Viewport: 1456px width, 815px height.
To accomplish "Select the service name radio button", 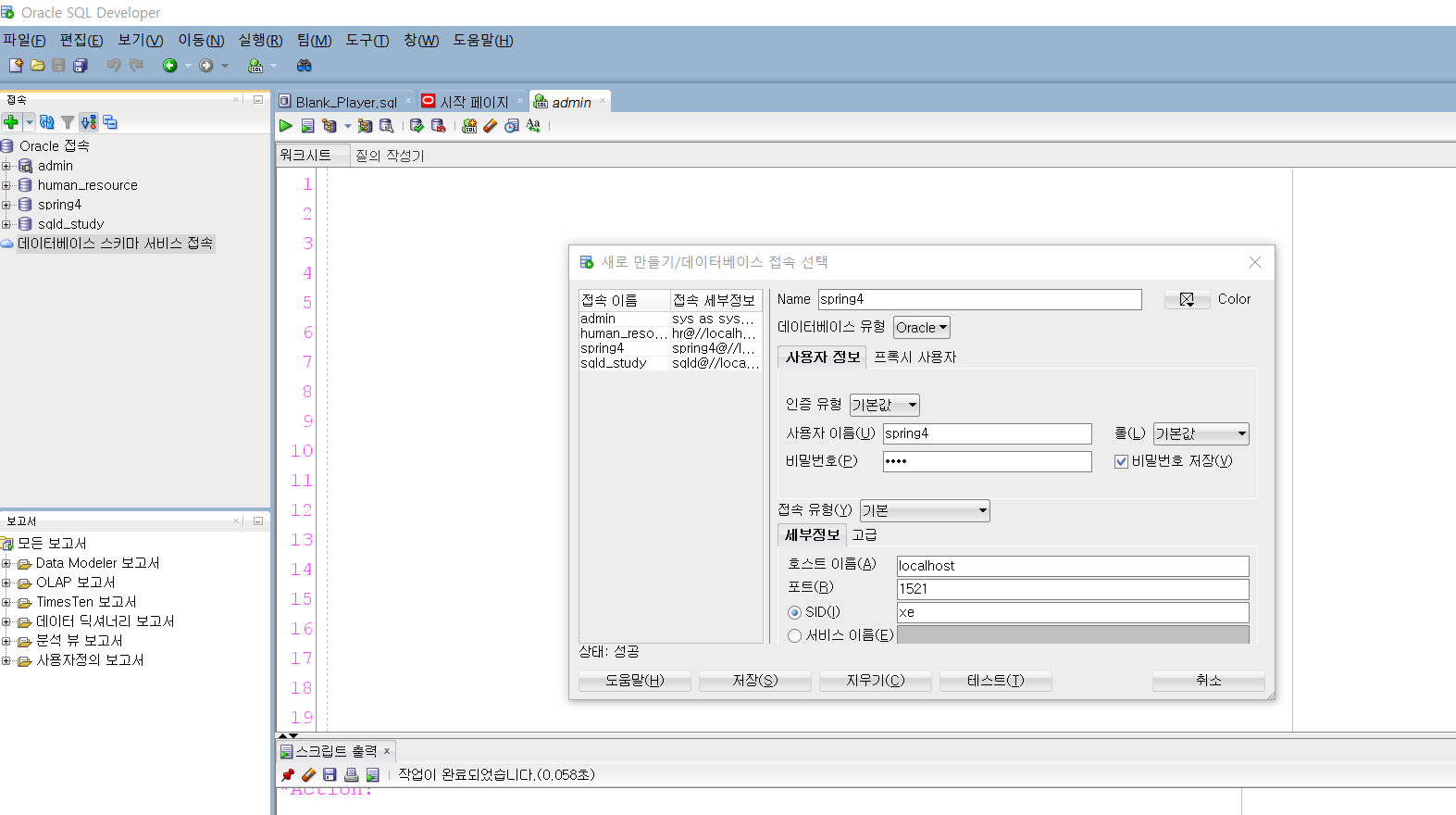I will point(794,635).
